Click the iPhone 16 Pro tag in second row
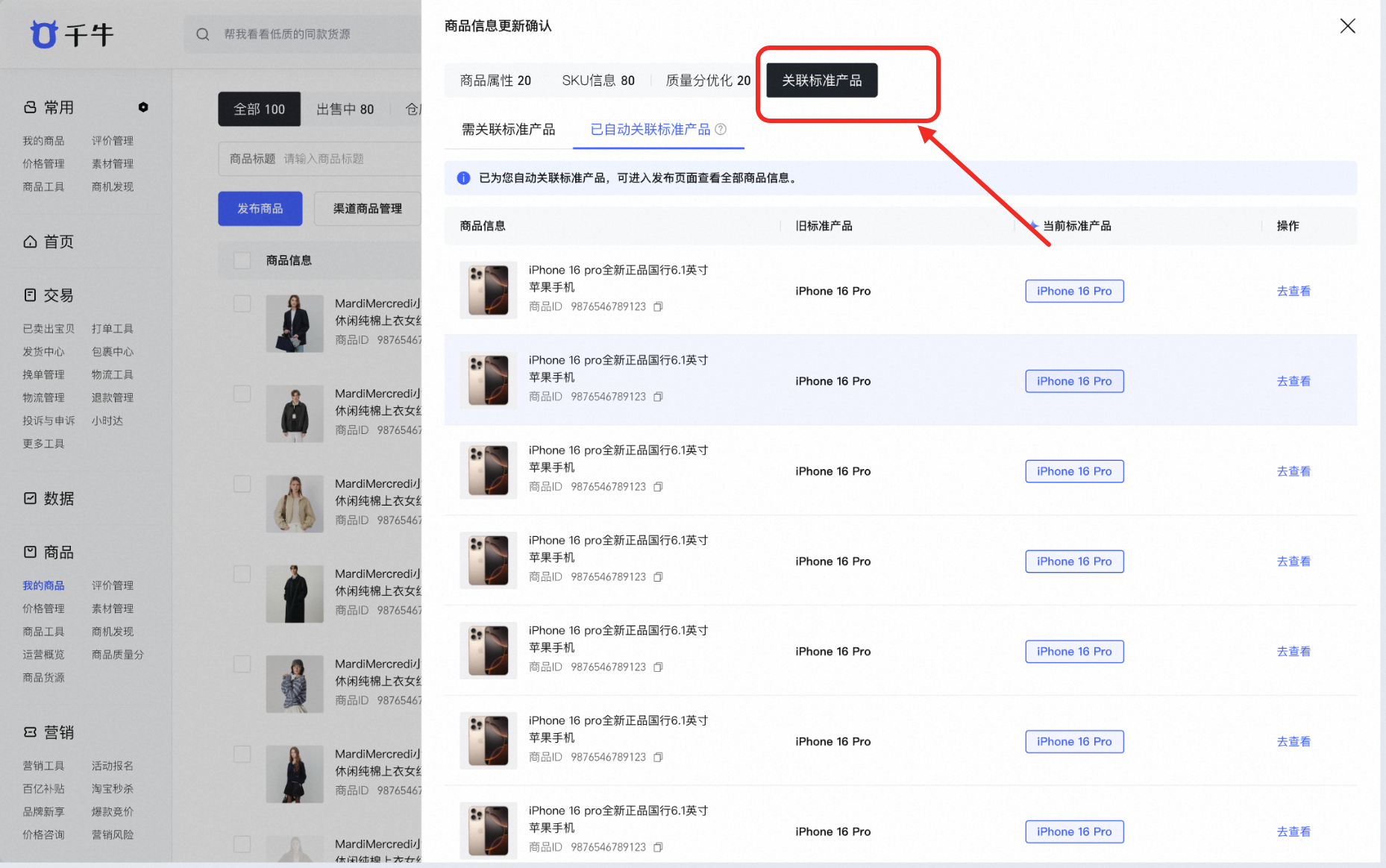The image size is (1386, 868). (x=1074, y=381)
